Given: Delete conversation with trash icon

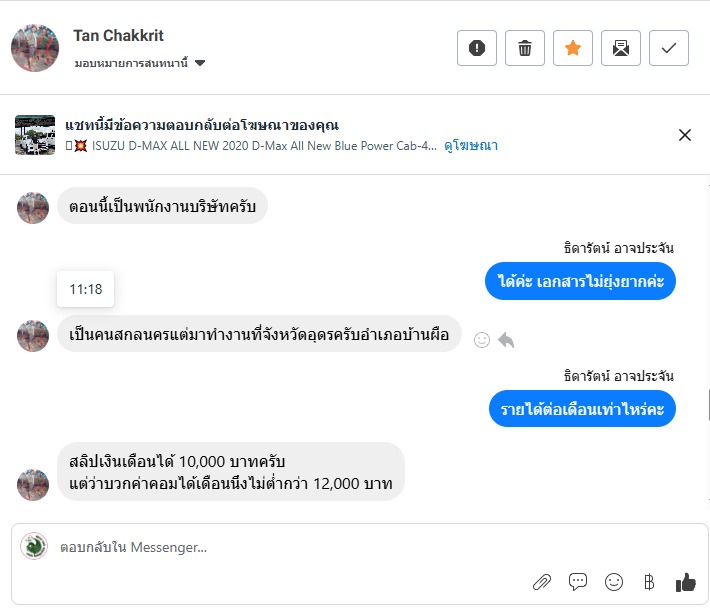Looking at the screenshot, I should point(525,48).
